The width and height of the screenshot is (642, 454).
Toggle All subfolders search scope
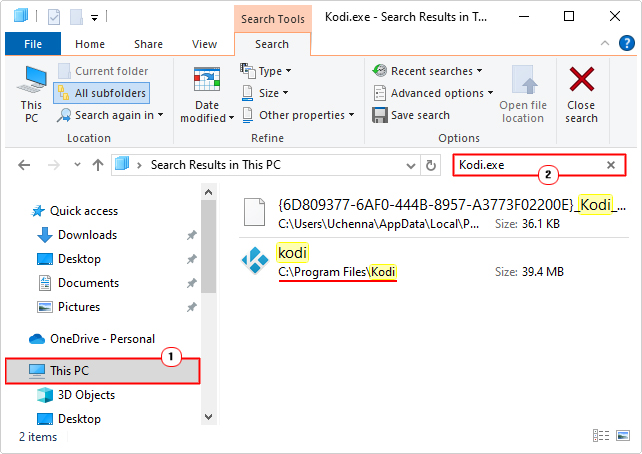[x=102, y=93]
